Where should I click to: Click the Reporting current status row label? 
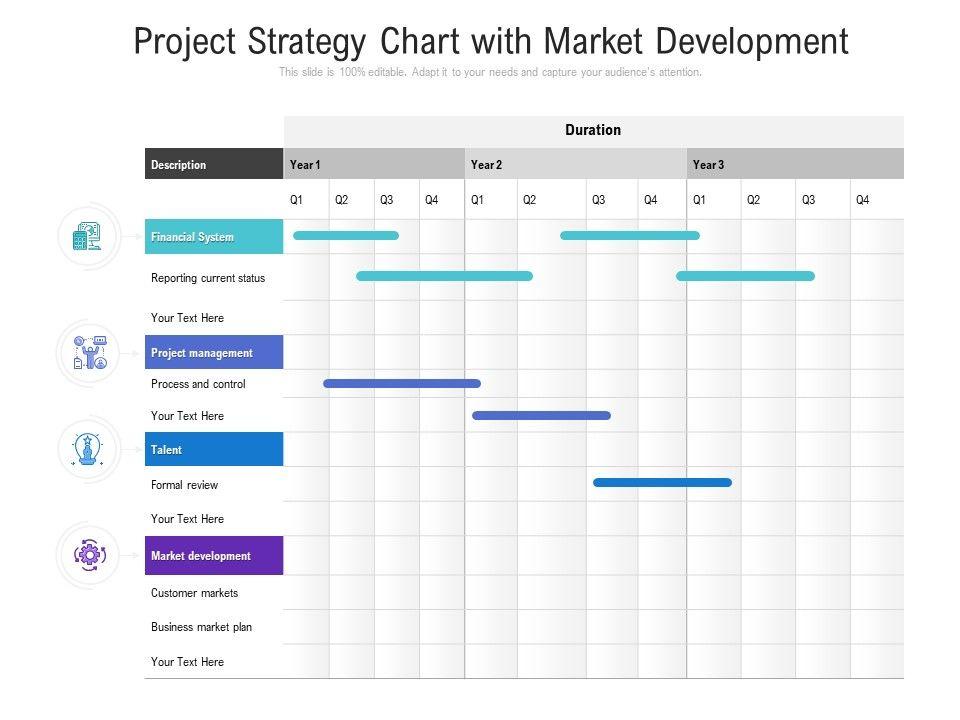point(208,278)
